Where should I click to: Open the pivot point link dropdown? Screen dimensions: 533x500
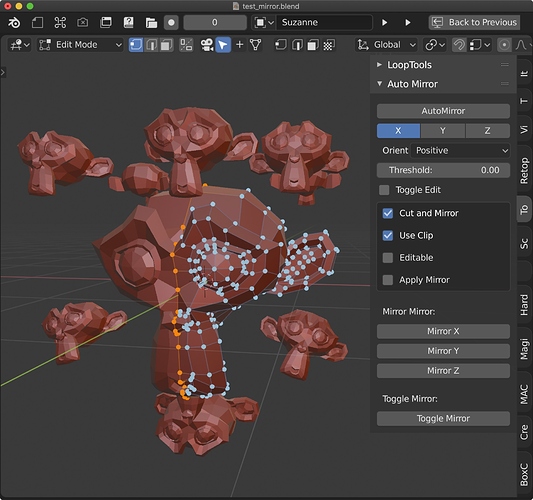click(435, 45)
